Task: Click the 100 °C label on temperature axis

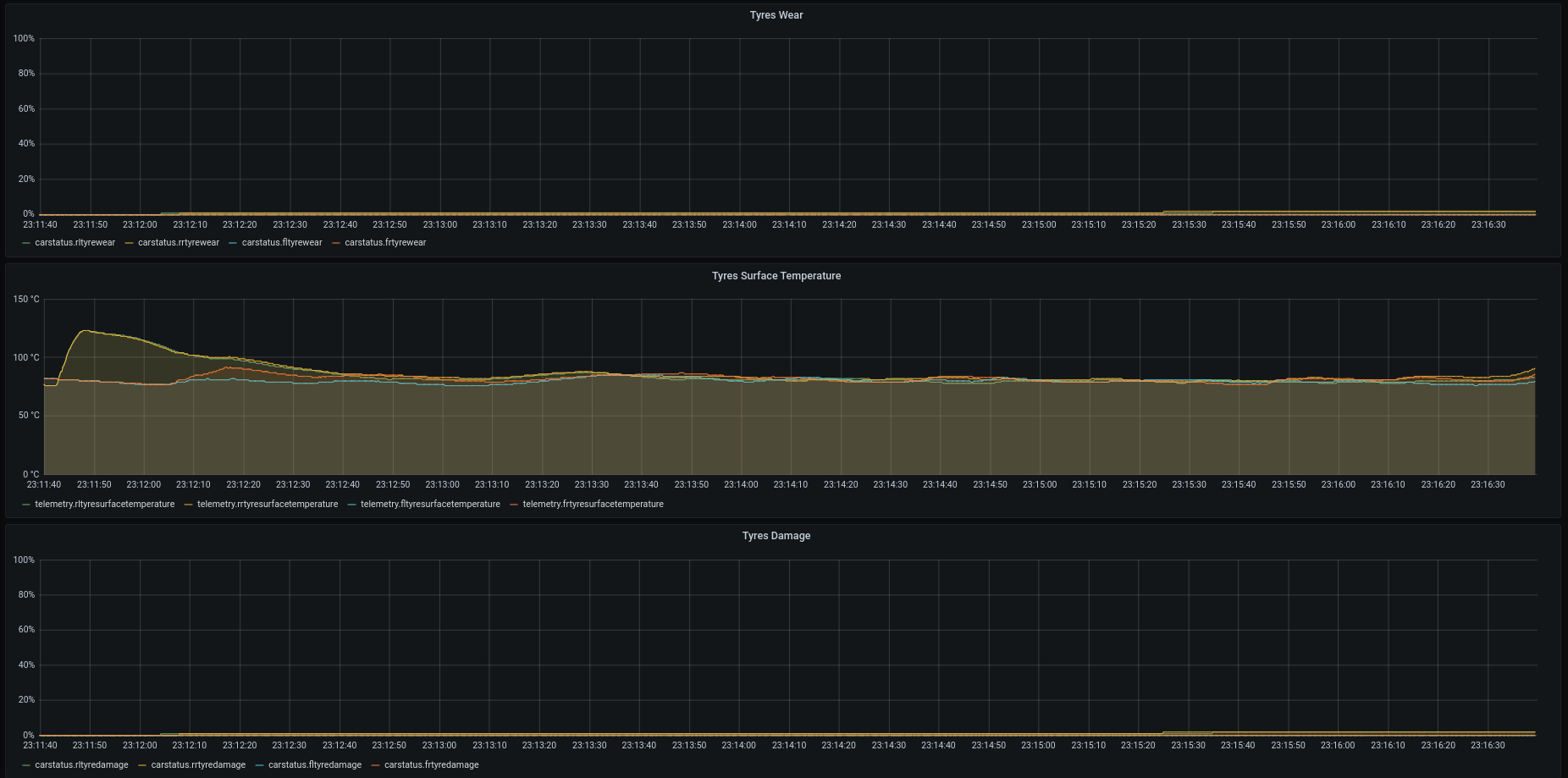Action: (x=26, y=358)
